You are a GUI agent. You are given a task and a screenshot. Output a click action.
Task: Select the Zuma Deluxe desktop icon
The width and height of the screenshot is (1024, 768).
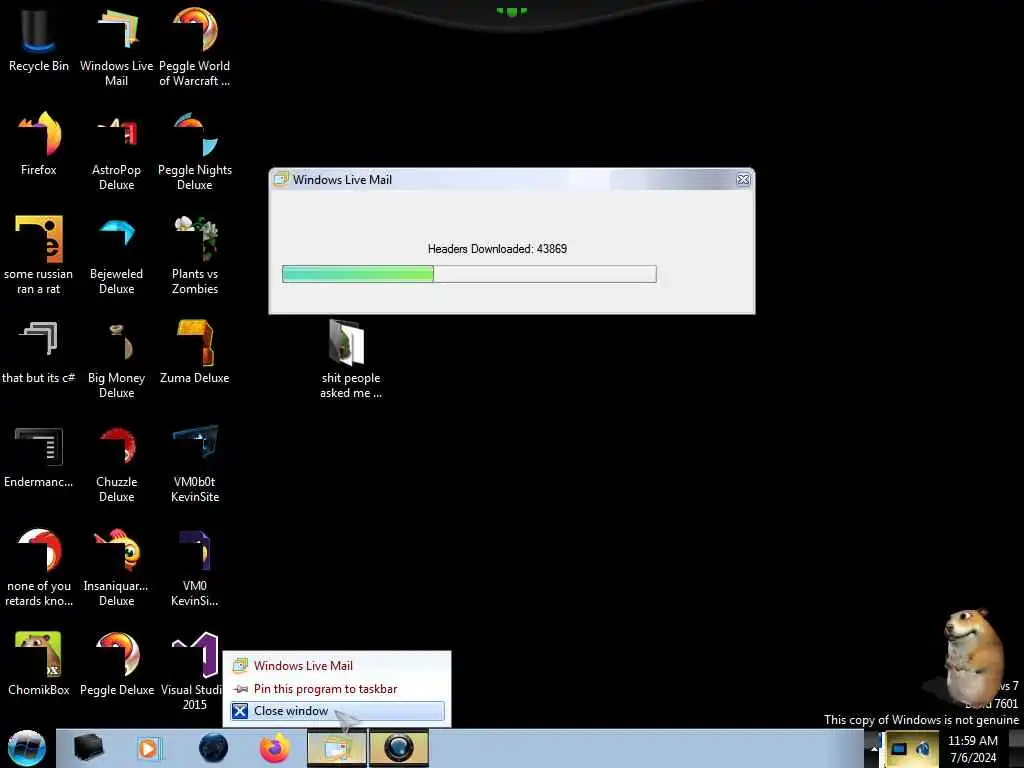click(x=195, y=351)
